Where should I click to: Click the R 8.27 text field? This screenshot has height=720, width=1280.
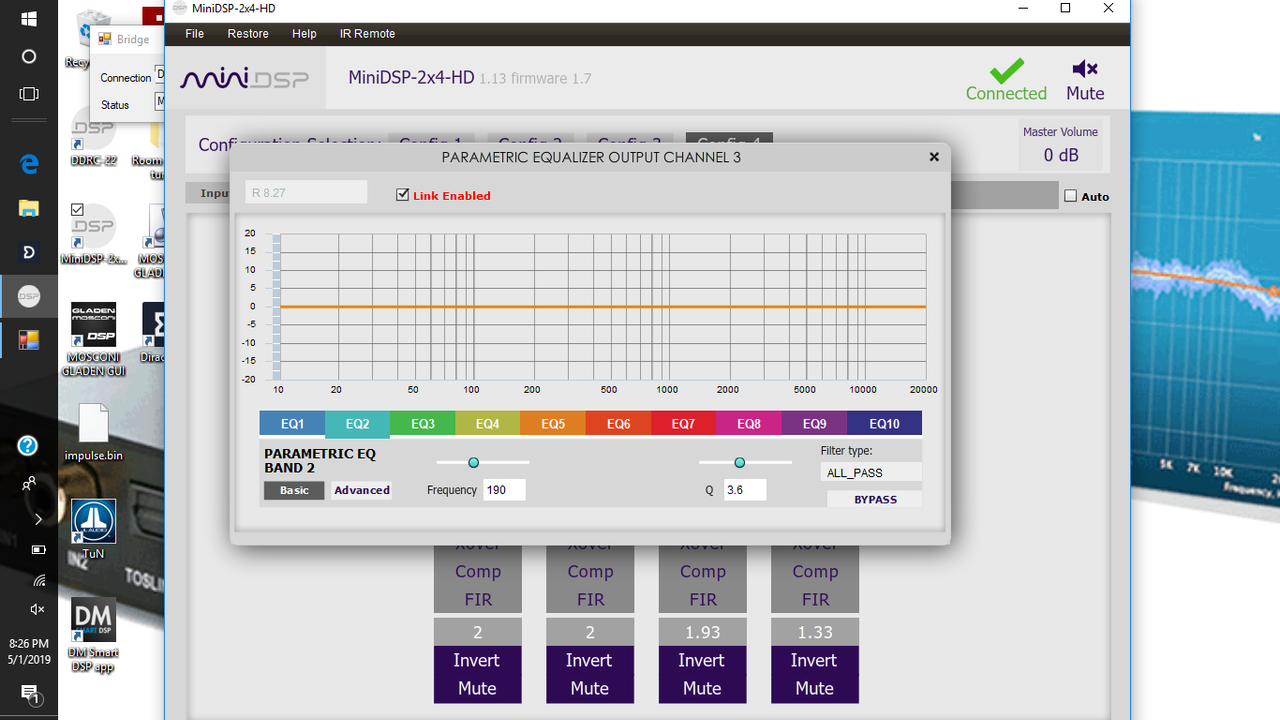coord(306,192)
